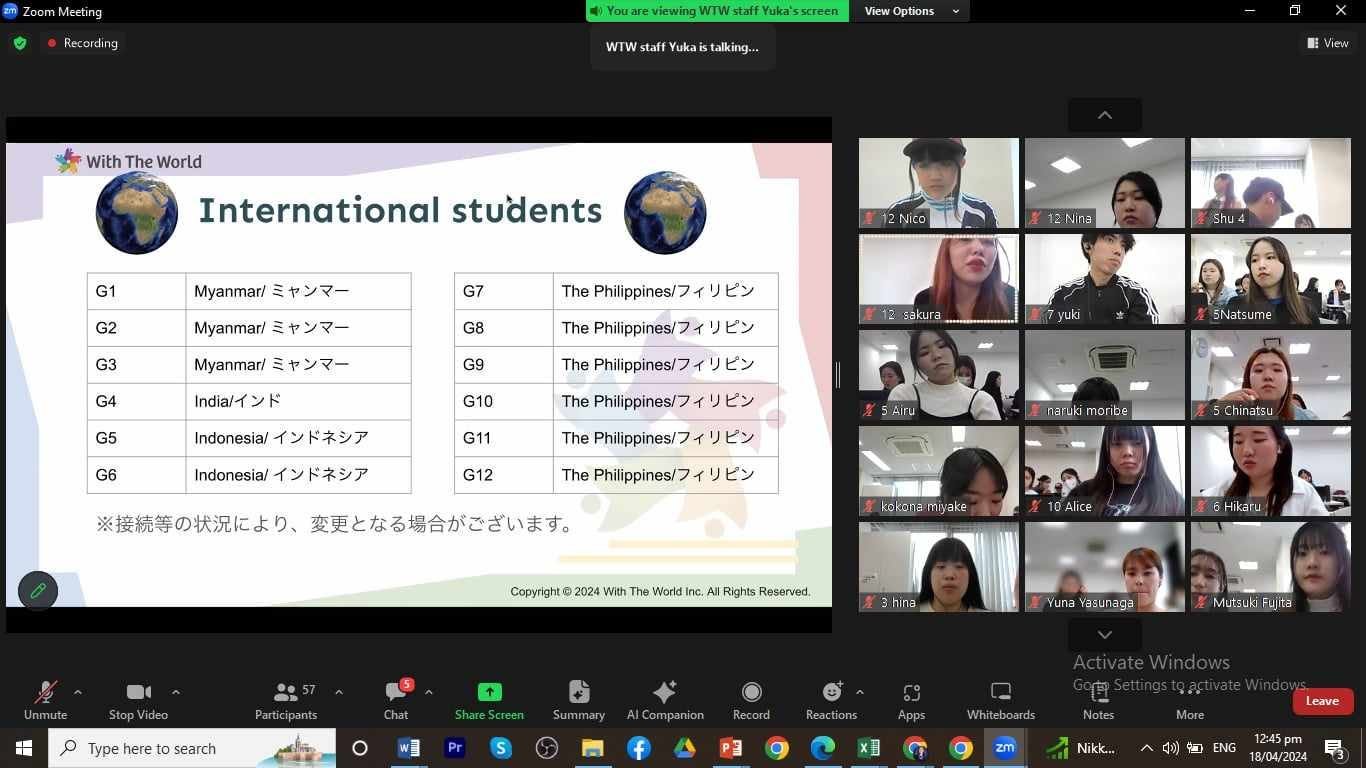1366x768 pixels.
Task: Open PowerPoint from the taskbar
Action: coord(731,748)
